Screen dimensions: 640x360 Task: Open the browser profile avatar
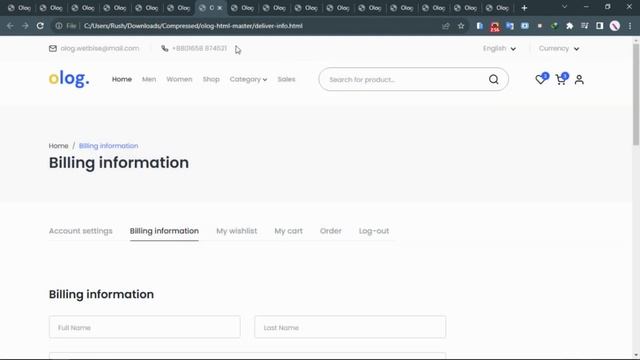(x=615, y=26)
